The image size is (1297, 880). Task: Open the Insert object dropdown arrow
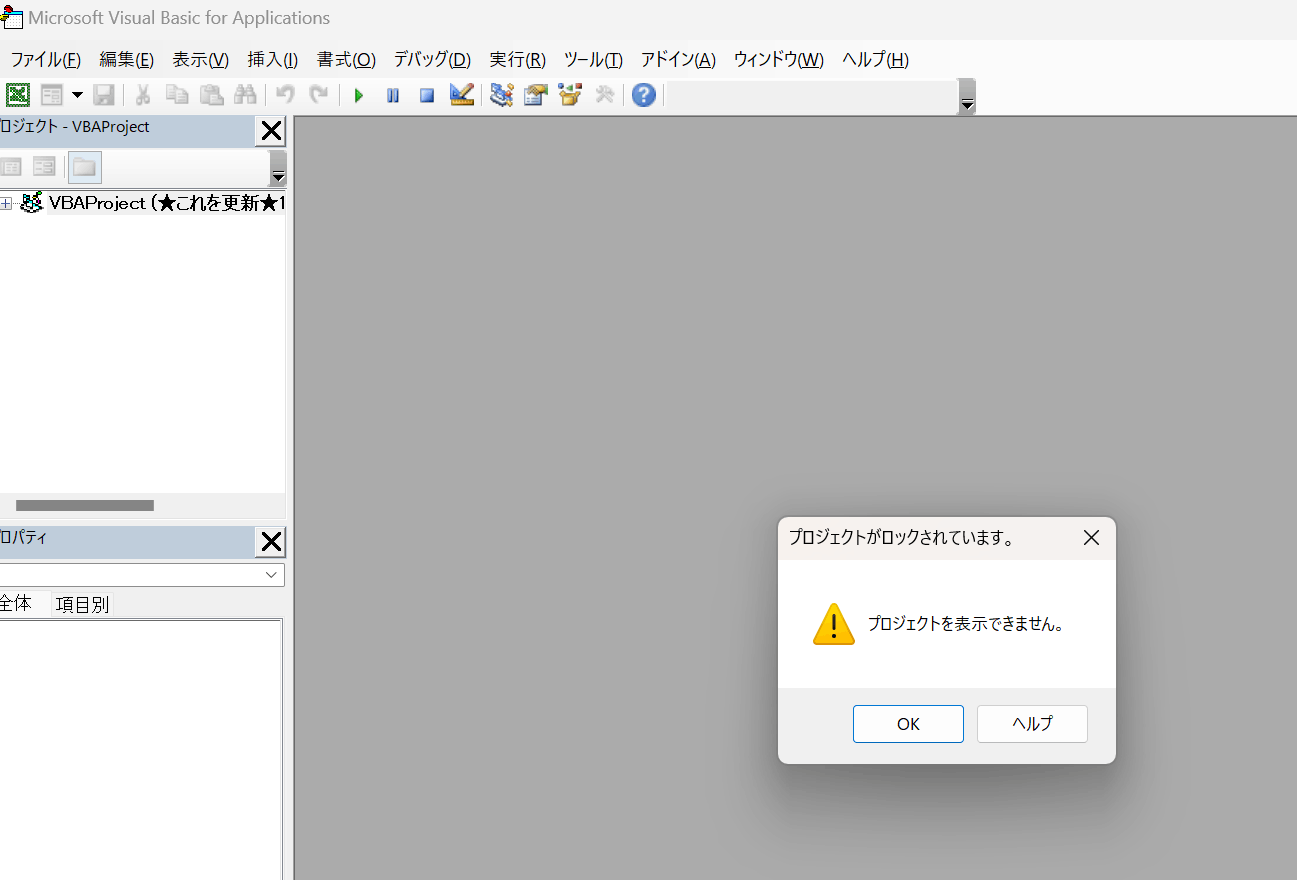coord(77,95)
